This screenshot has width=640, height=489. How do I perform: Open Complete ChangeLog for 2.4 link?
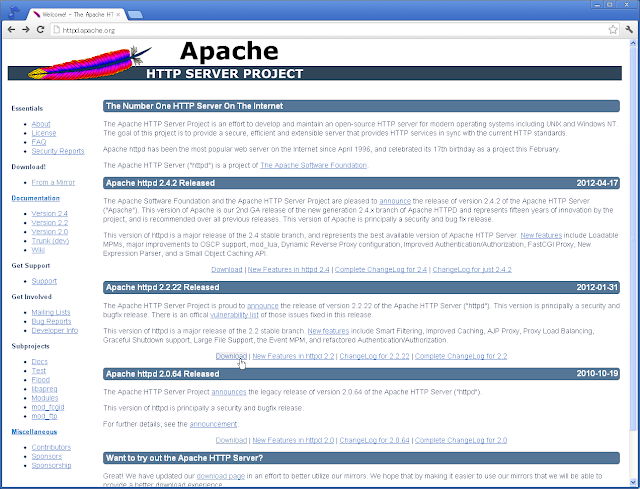381,270
